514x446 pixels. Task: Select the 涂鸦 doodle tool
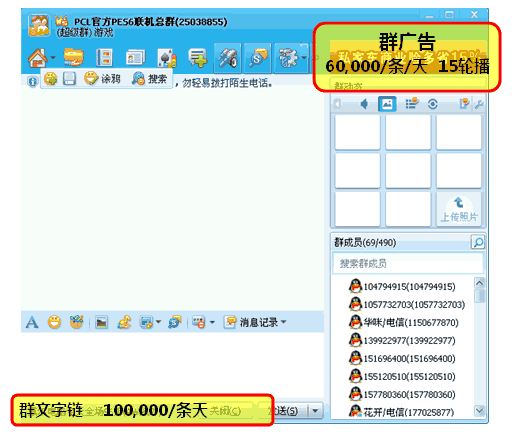click(x=102, y=79)
